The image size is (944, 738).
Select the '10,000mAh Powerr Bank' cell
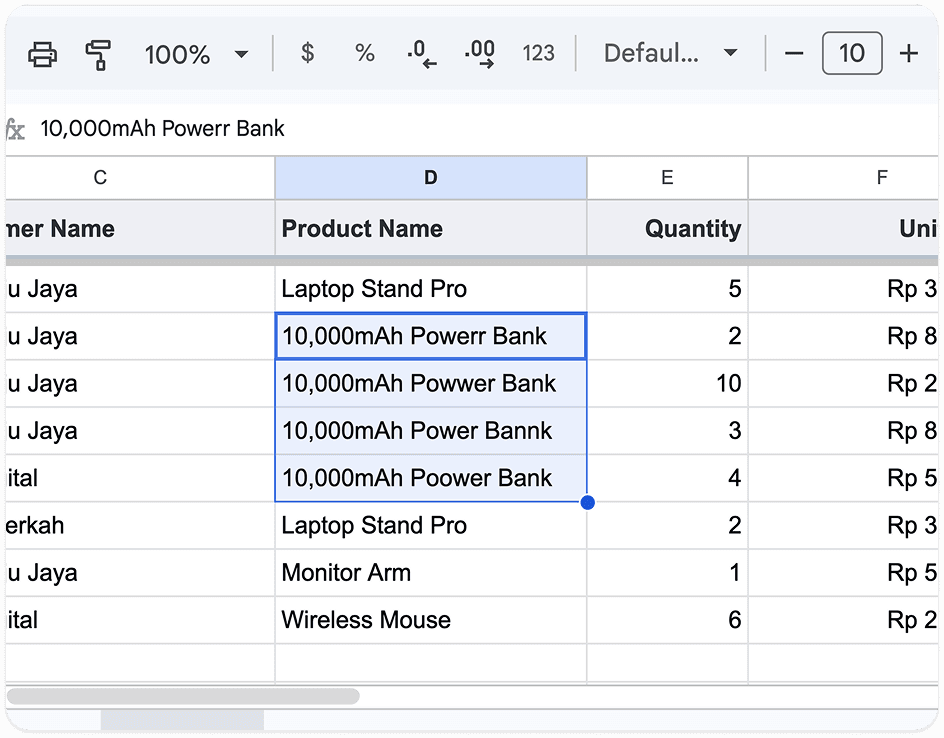430,336
